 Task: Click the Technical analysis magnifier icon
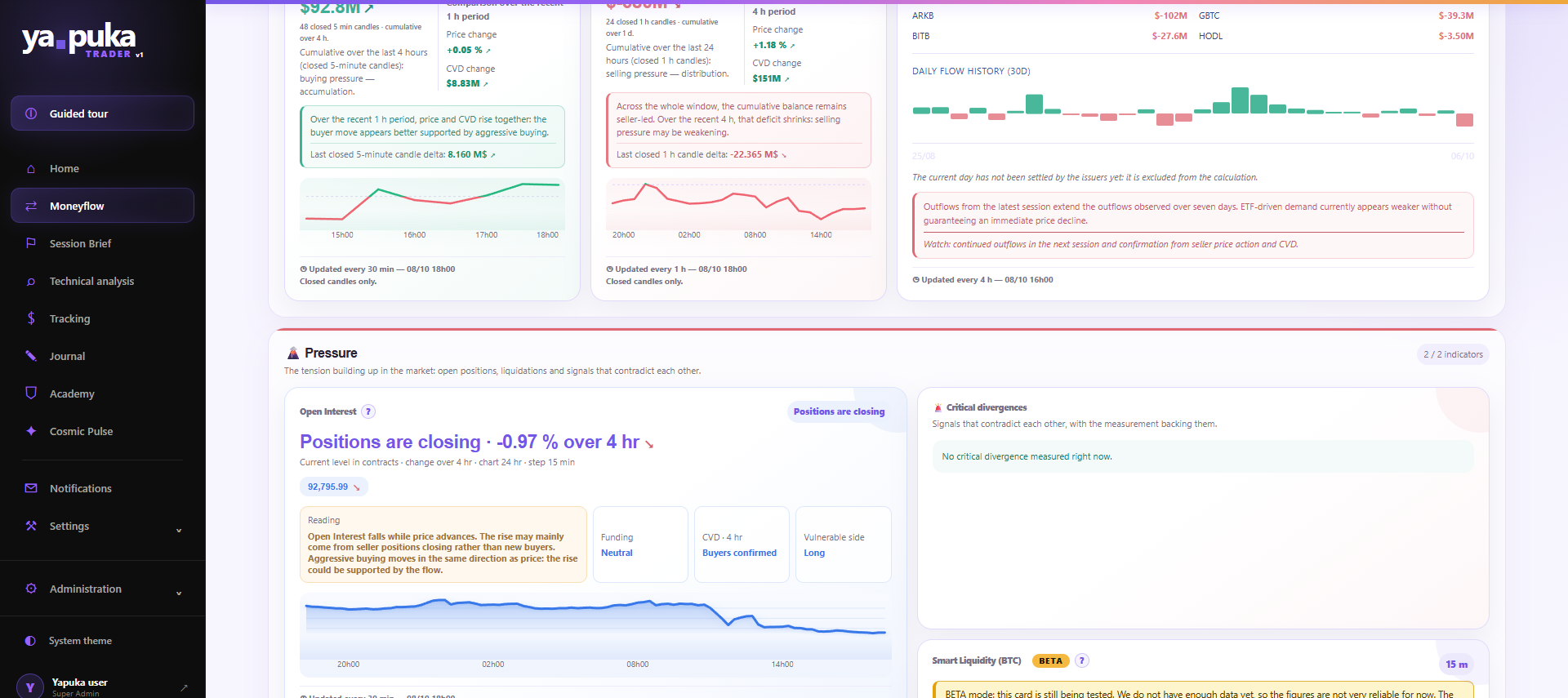(x=31, y=282)
